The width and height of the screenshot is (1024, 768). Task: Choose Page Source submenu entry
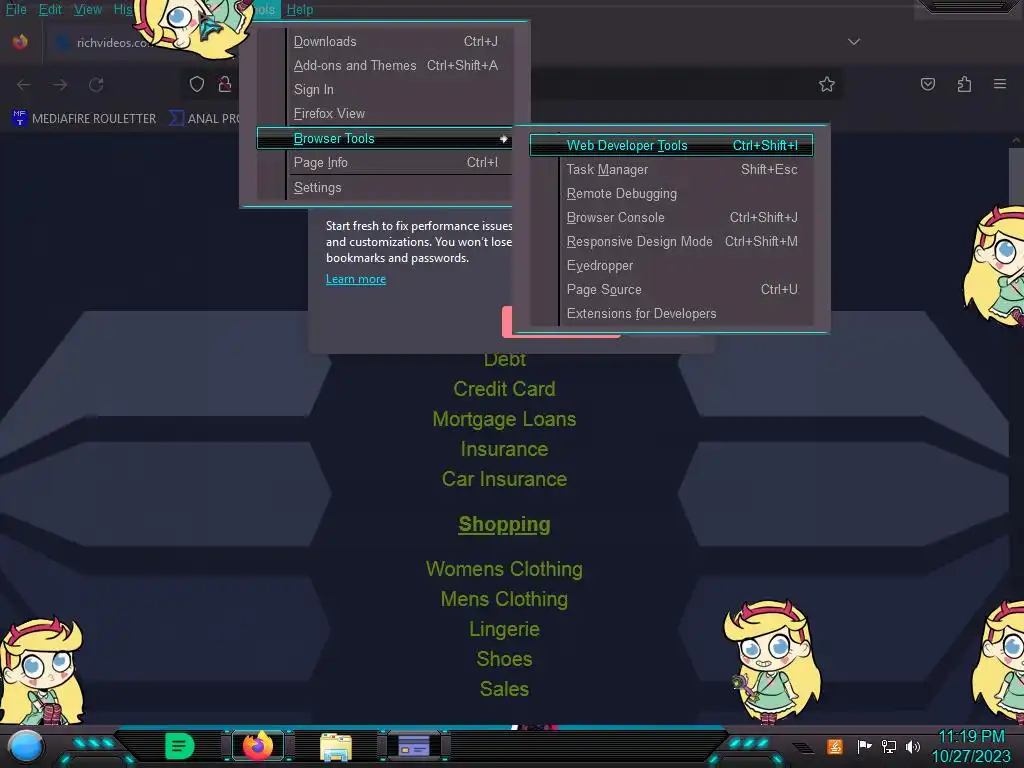pyautogui.click(x=671, y=289)
